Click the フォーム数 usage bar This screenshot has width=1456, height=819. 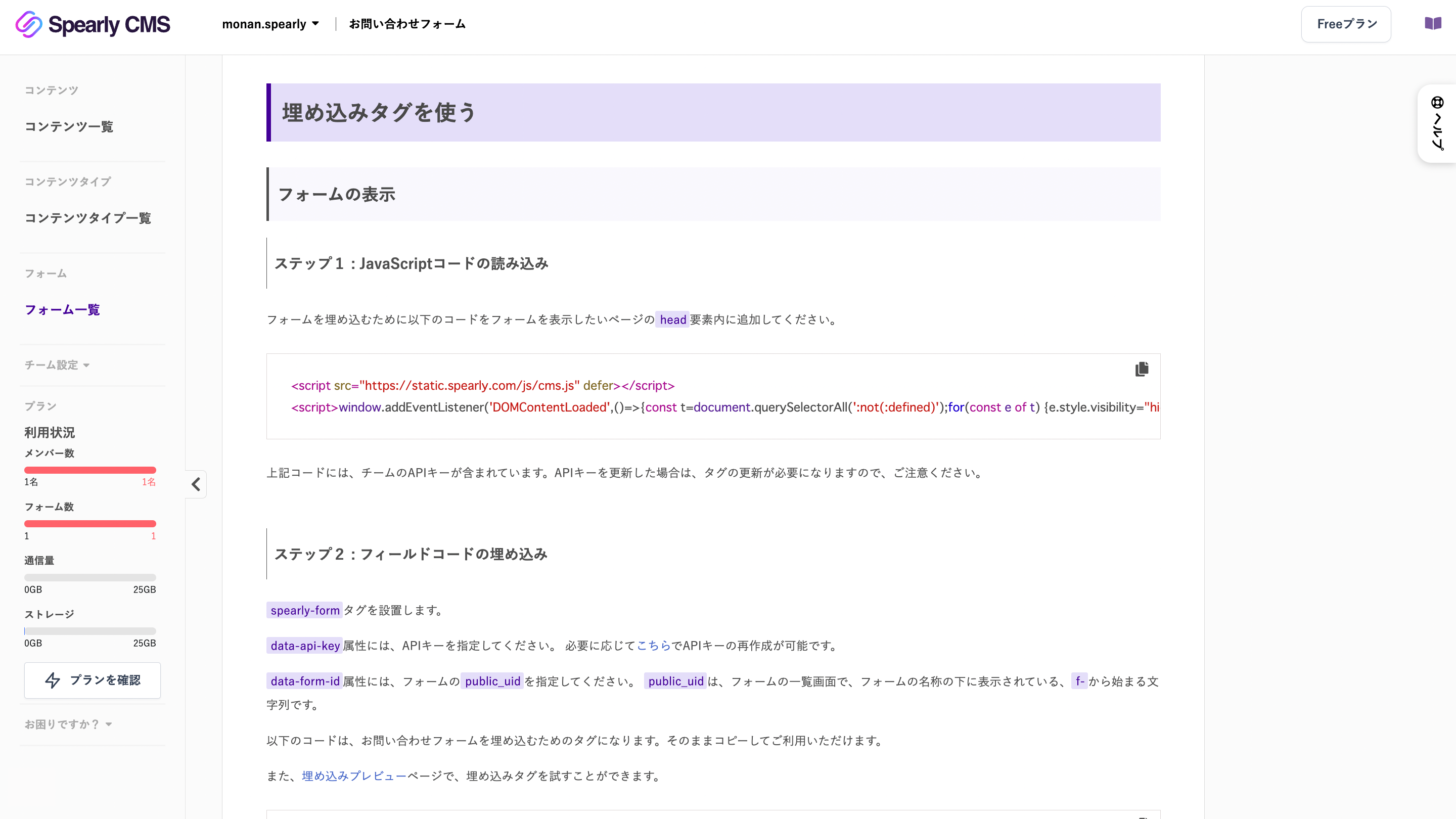point(90,524)
